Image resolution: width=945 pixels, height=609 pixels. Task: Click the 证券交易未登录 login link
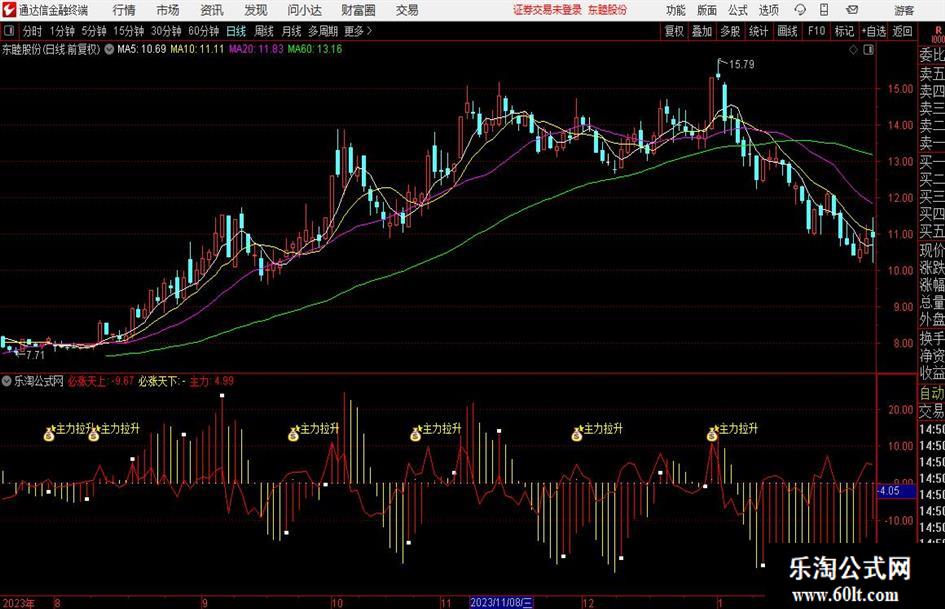pos(547,10)
